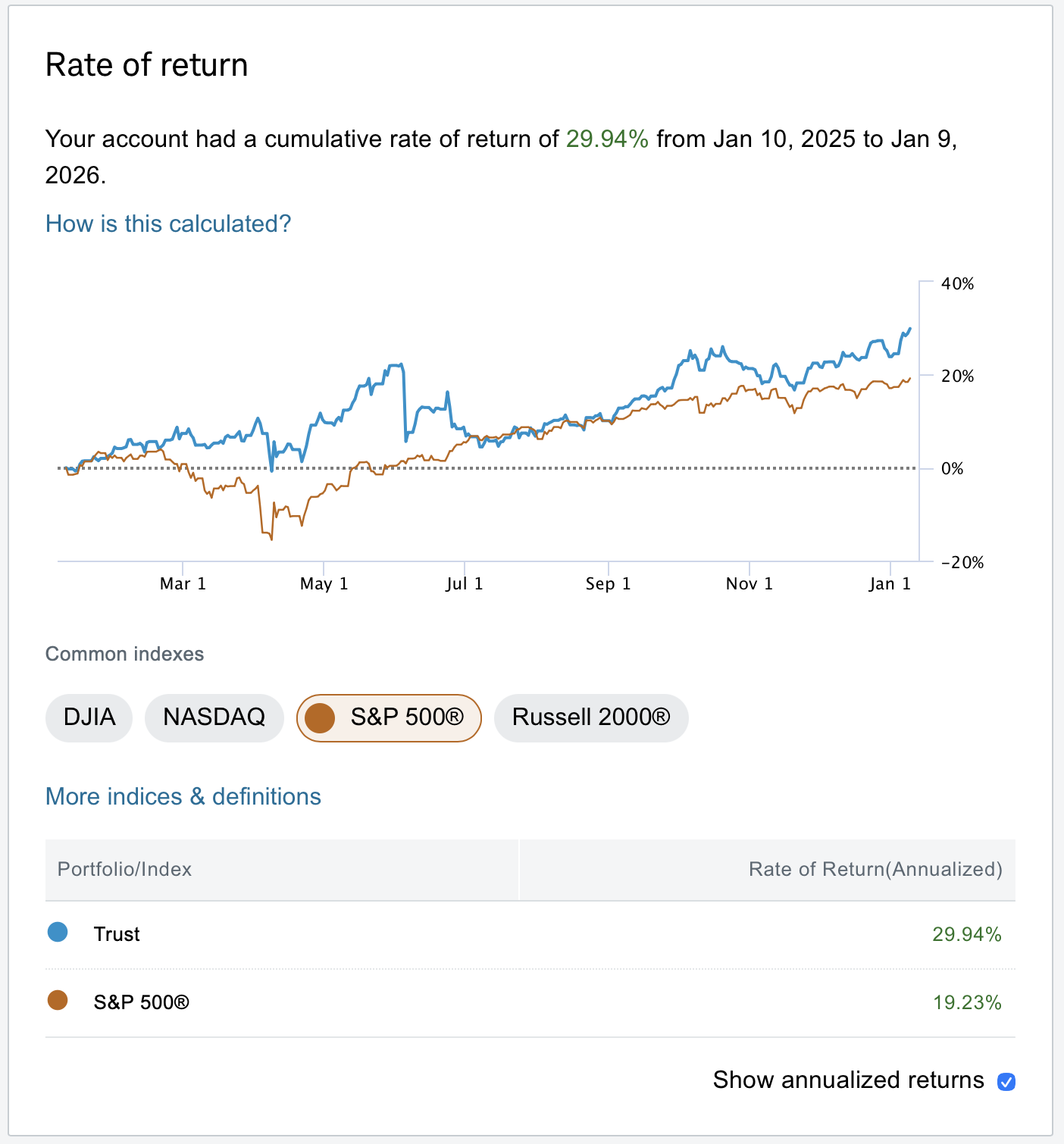Click the green 29.94% cumulative return text
Image resolution: width=1064 pixels, height=1144 pixels.
point(607,139)
